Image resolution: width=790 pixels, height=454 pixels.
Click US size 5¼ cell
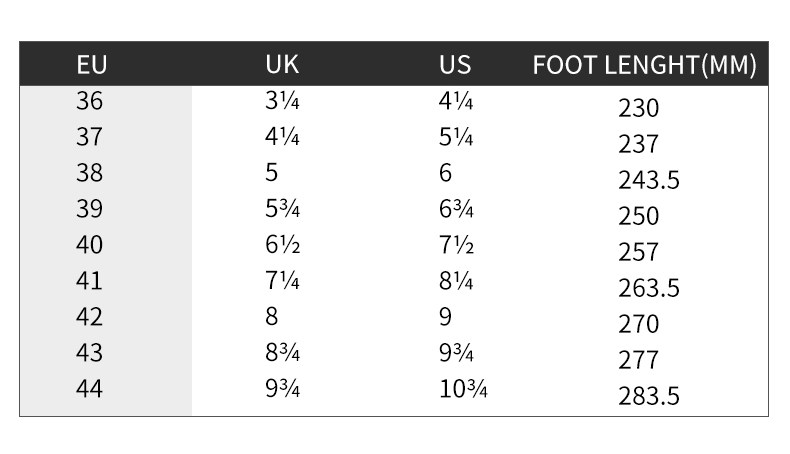coord(456,137)
